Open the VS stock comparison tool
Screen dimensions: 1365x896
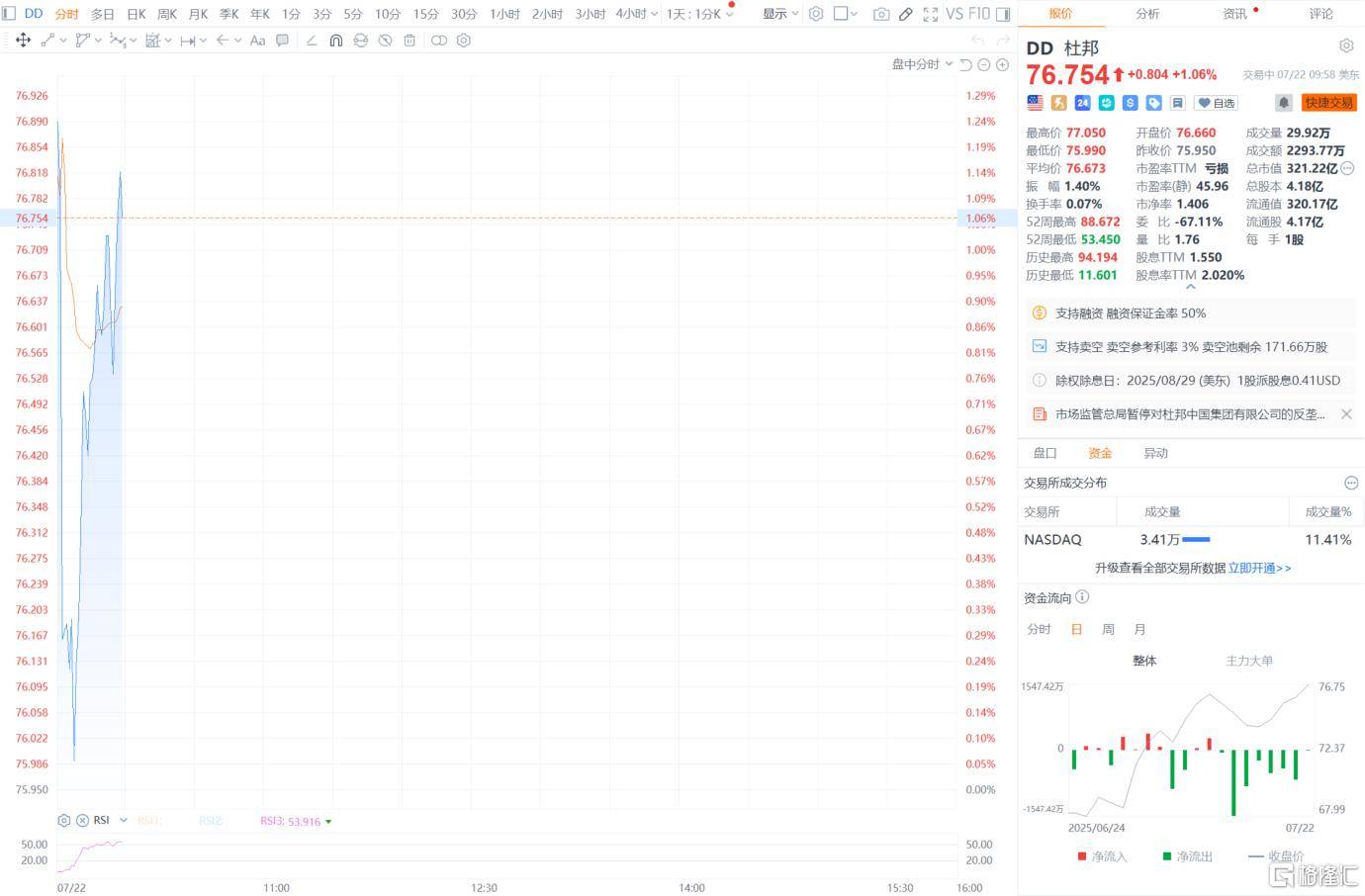[x=955, y=15]
